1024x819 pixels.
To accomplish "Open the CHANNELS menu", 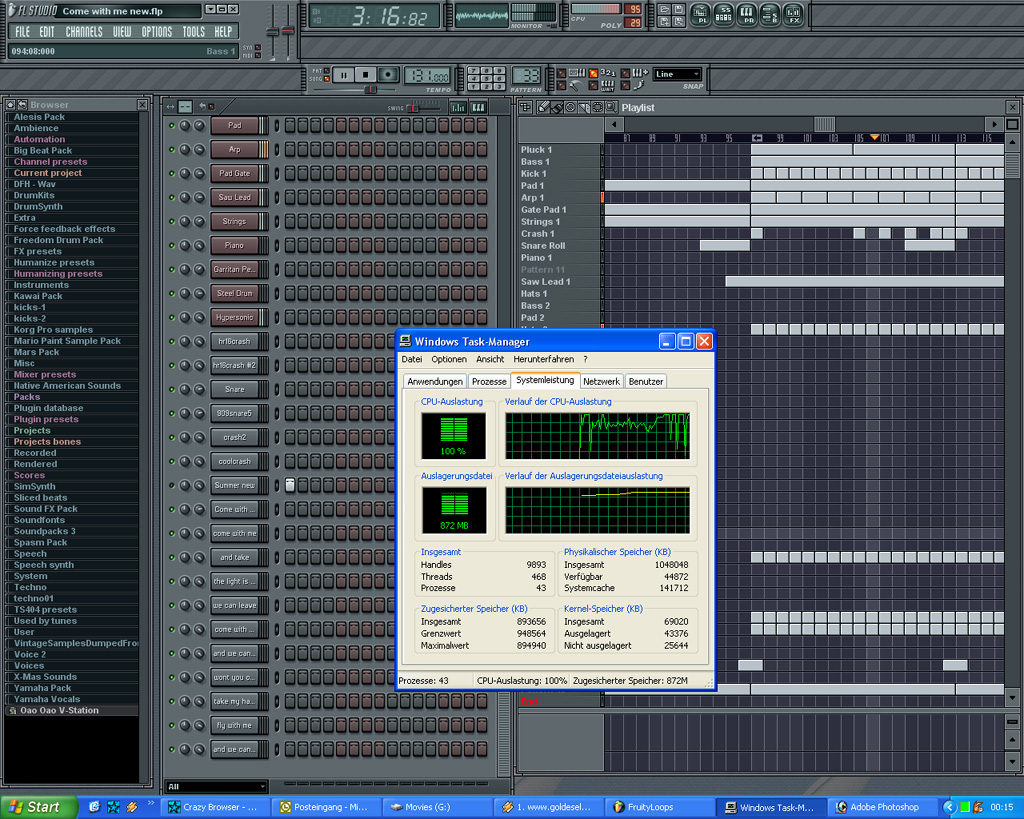I will [84, 31].
